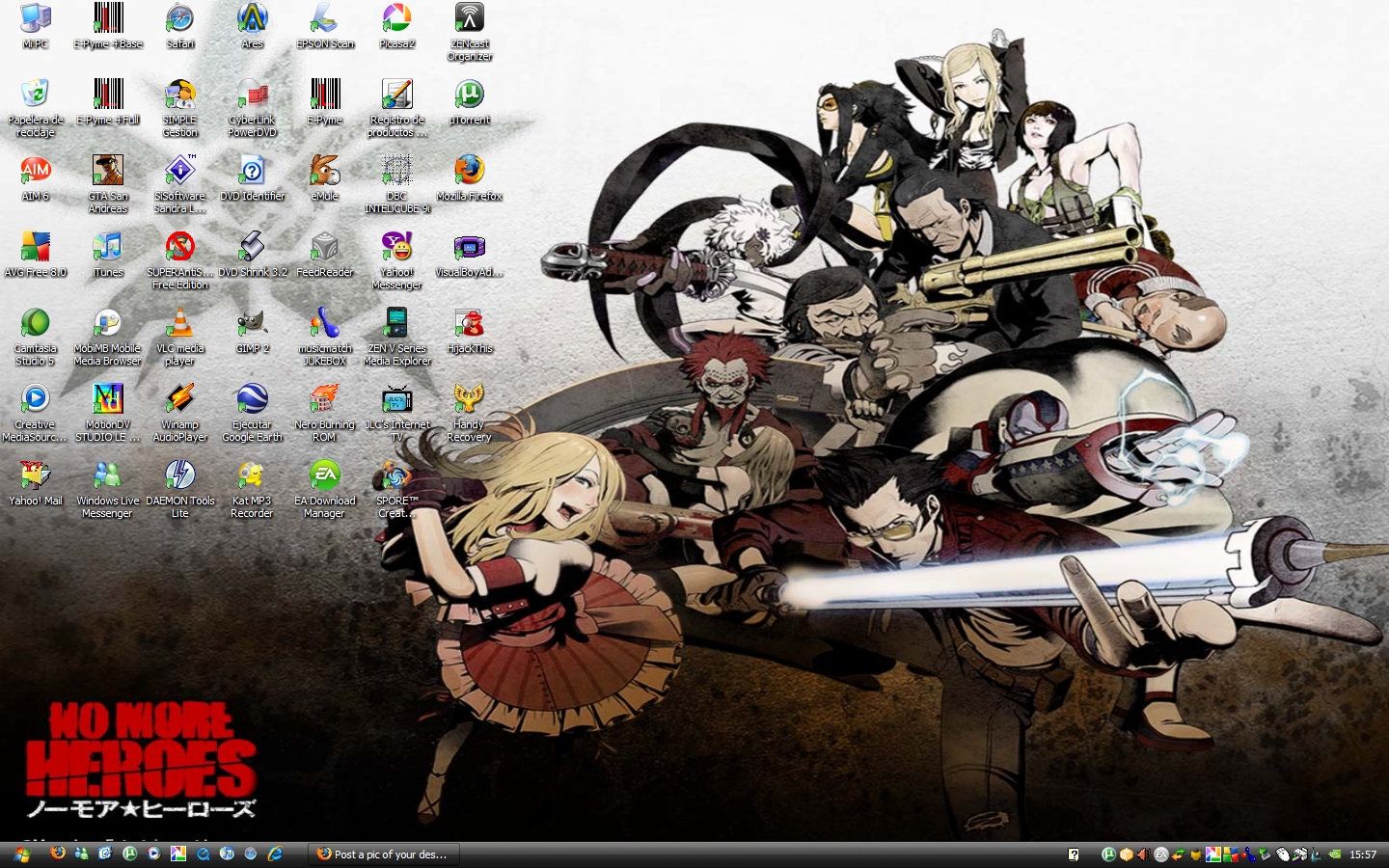The height and width of the screenshot is (868, 1389).
Task: Launch Internet Explorer from Quick Launch
Action: pyautogui.click(x=275, y=854)
